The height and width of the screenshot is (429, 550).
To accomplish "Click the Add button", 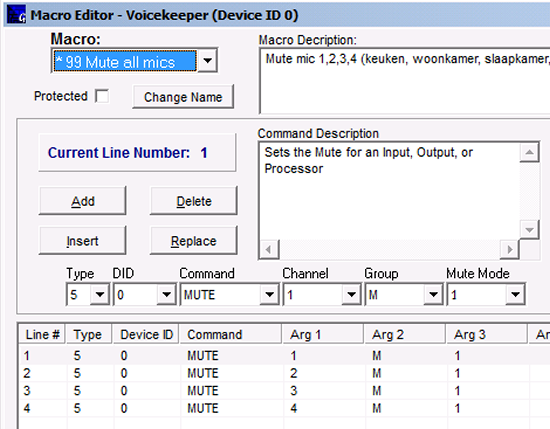I will click(x=82, y=201).
